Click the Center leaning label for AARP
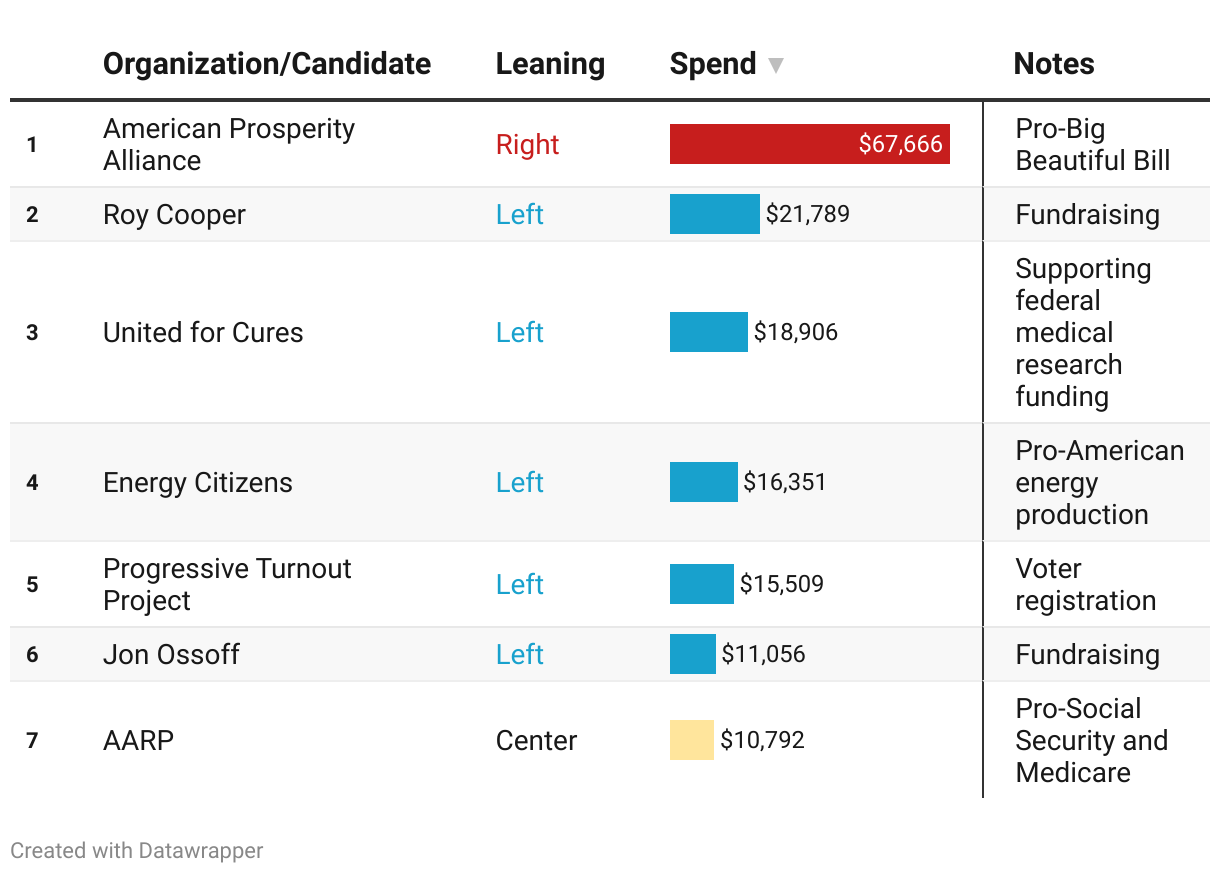The image size is (1220, 874). tap(536, 740)
